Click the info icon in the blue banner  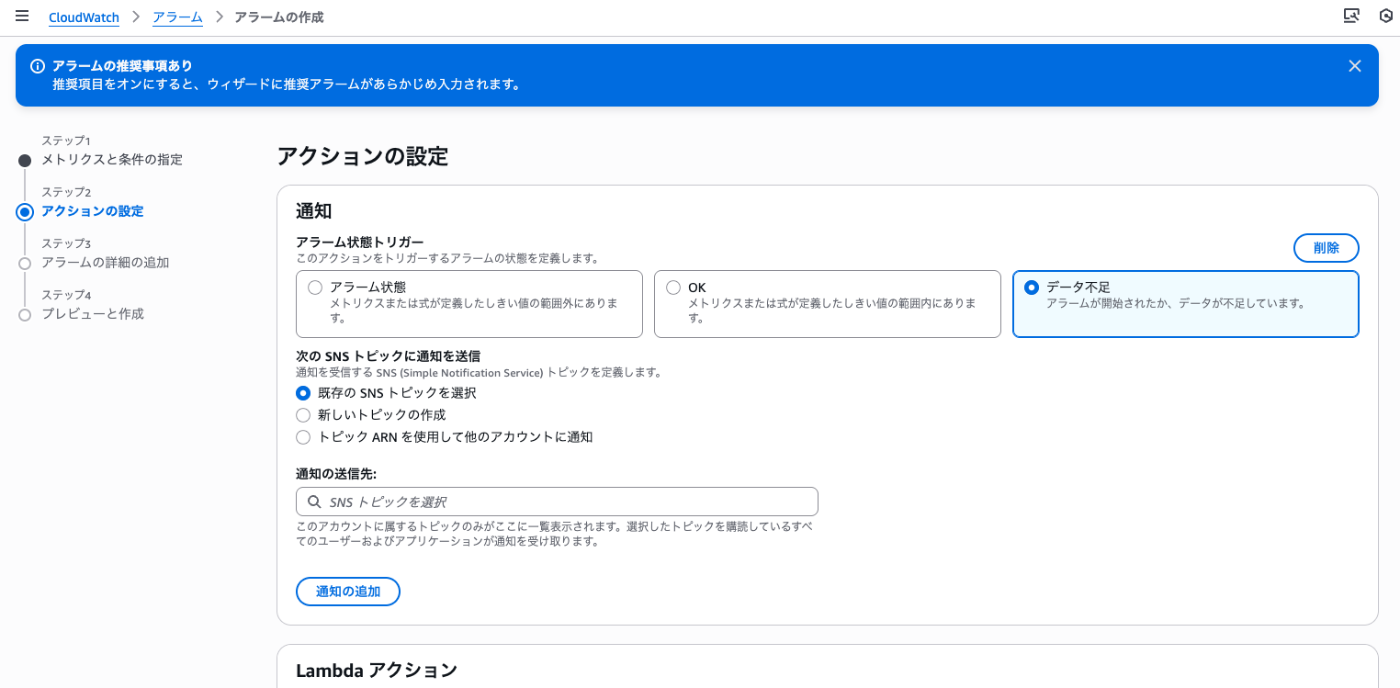coord(37,66)
